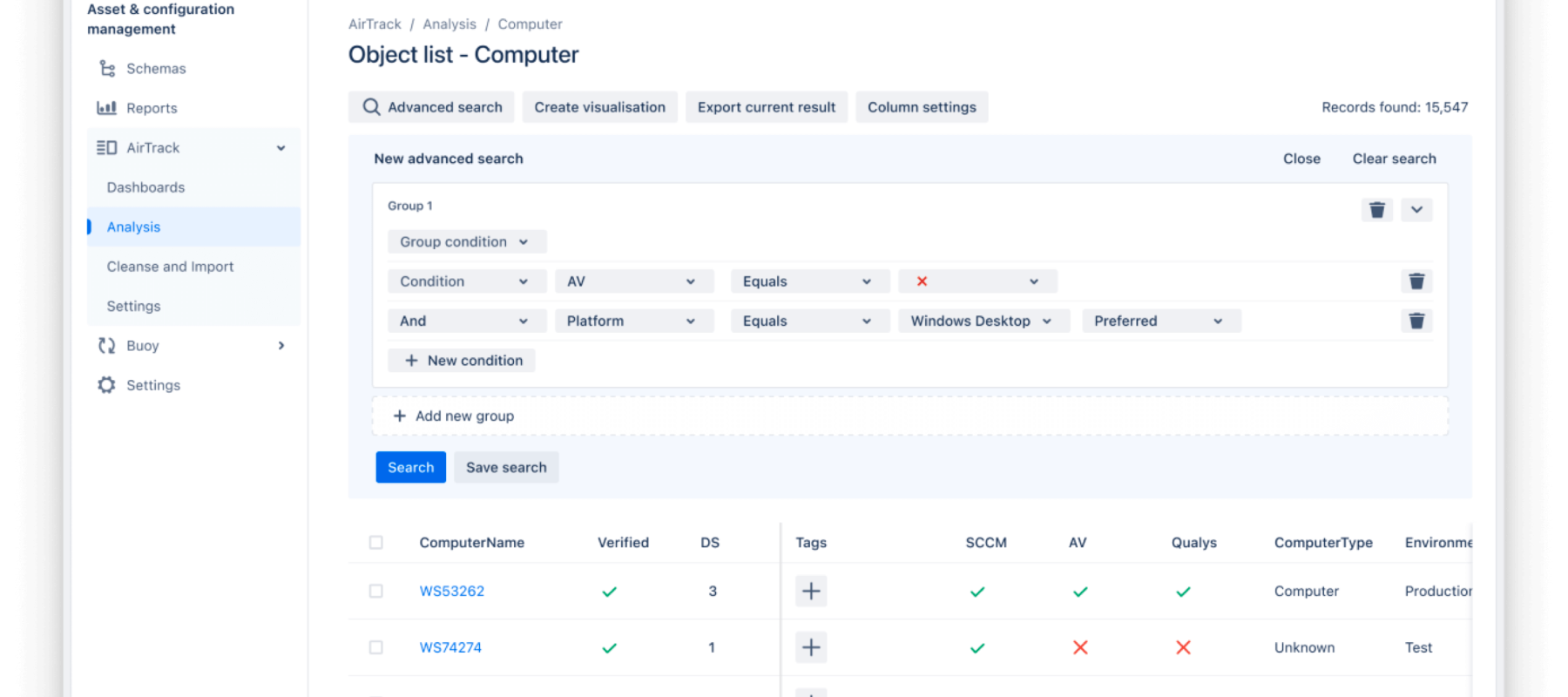Click the ComputerName column header
The height and width of the screenshot is (697, 1568).
[471, 543]
